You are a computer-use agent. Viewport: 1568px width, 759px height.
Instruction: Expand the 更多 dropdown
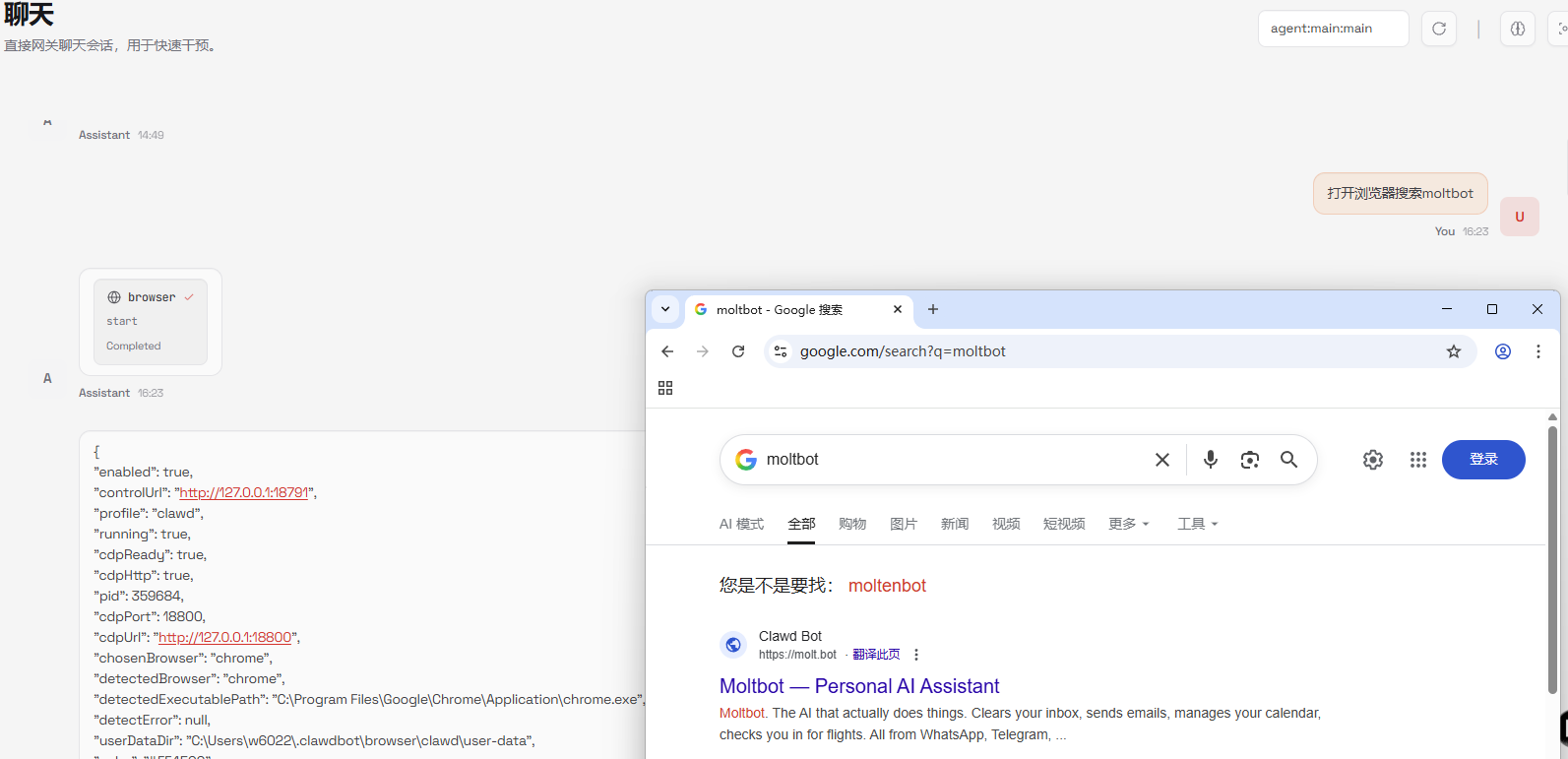(x=1128, y=524)
